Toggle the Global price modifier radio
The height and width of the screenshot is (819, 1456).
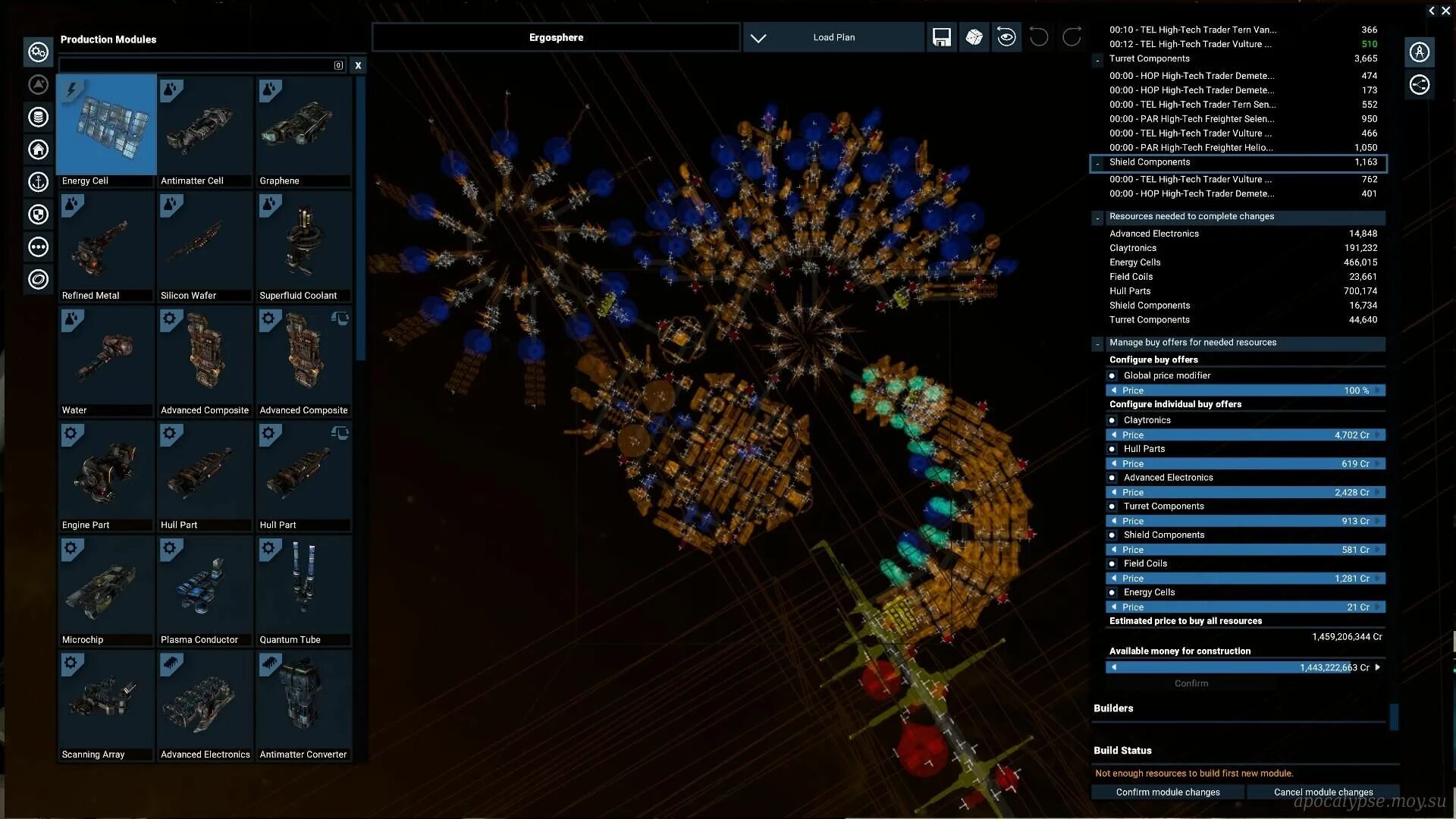pos(1112,376)
